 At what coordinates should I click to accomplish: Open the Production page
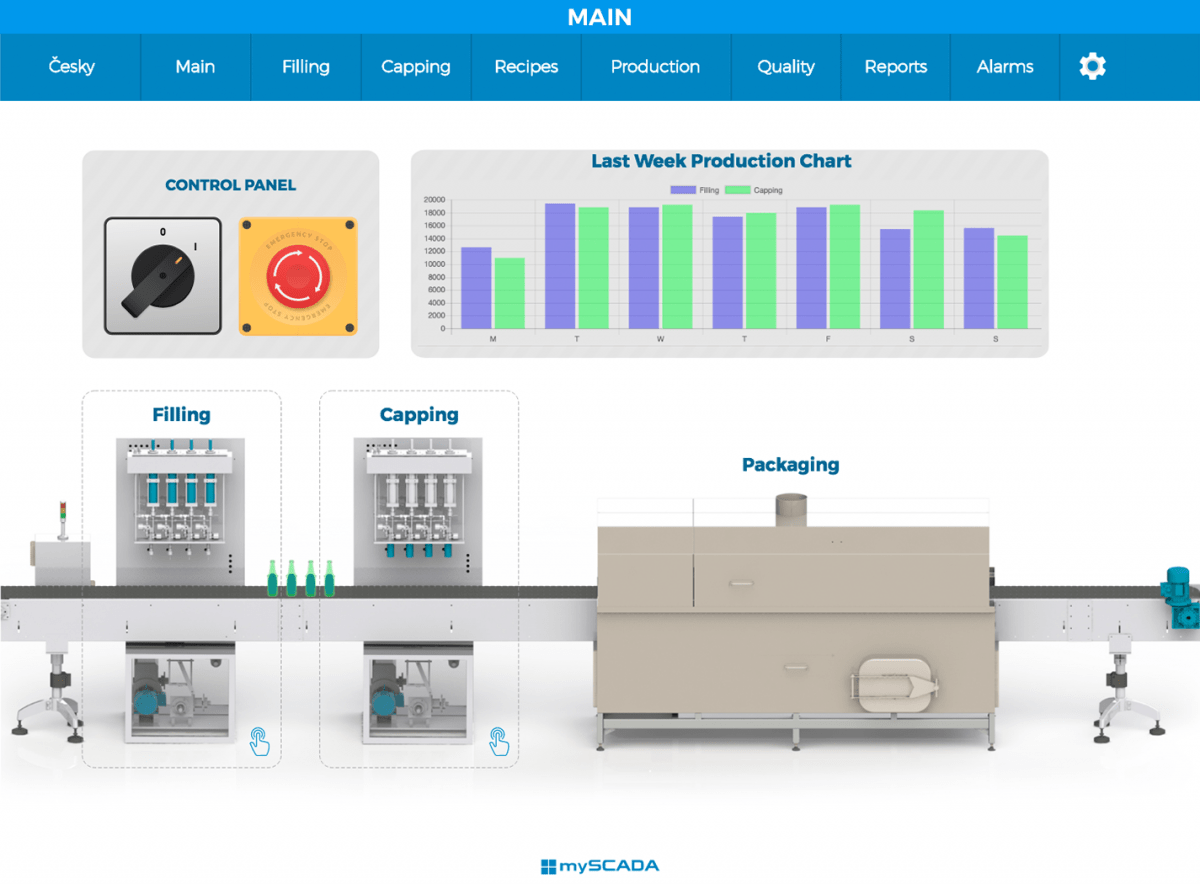655,67
